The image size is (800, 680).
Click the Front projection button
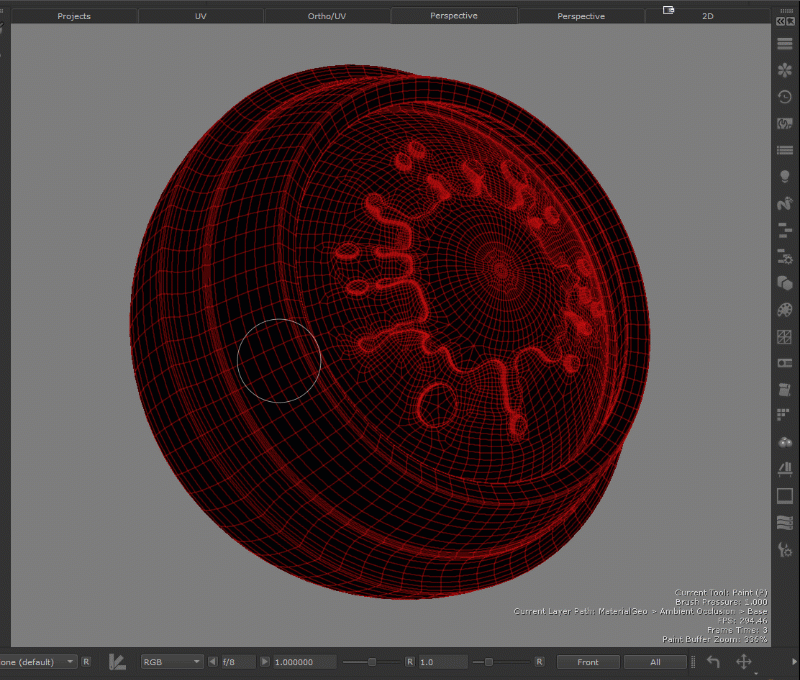click(588, 662)
